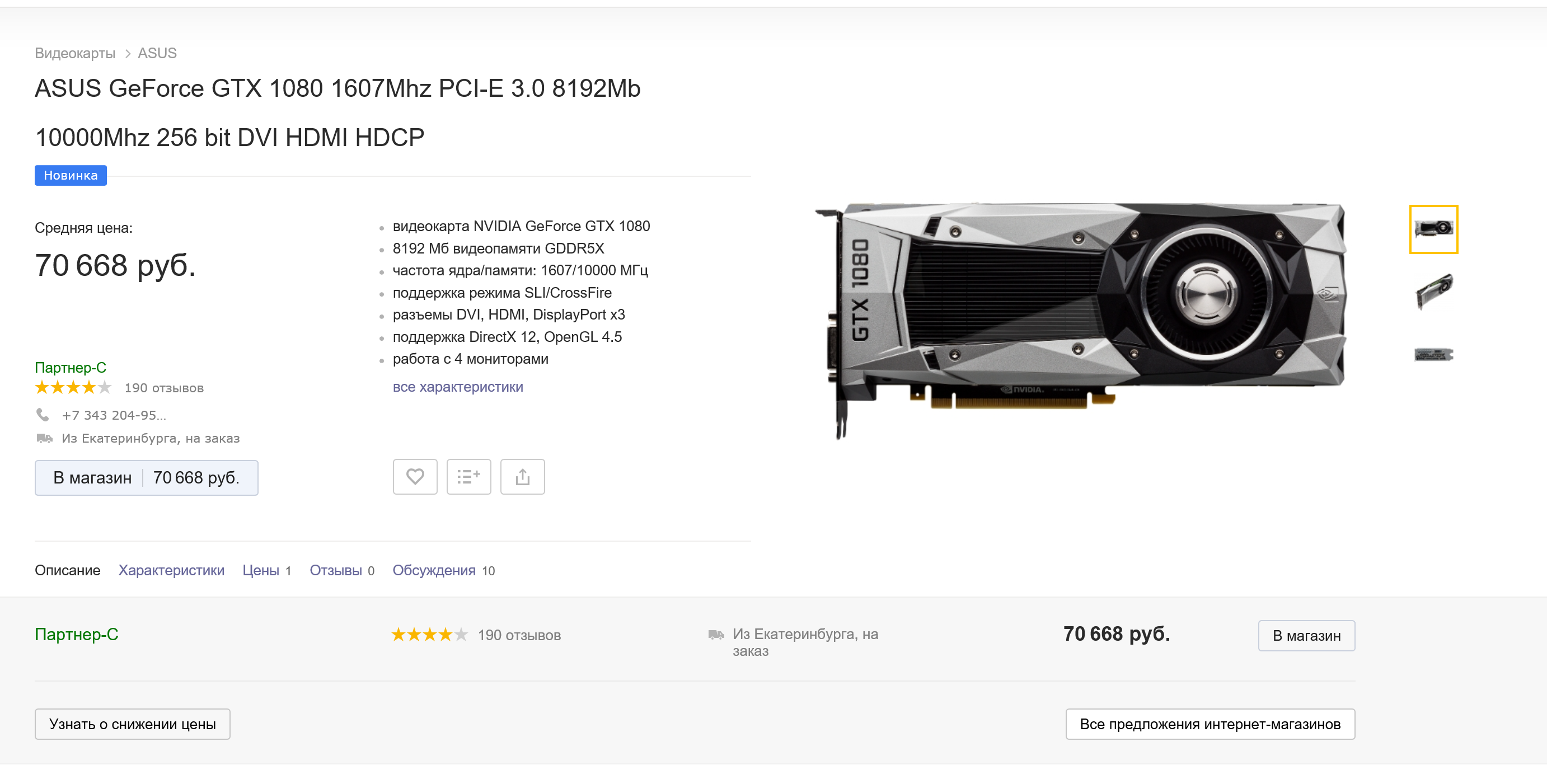Open the Обсуждения tab

tap(434, 570)
